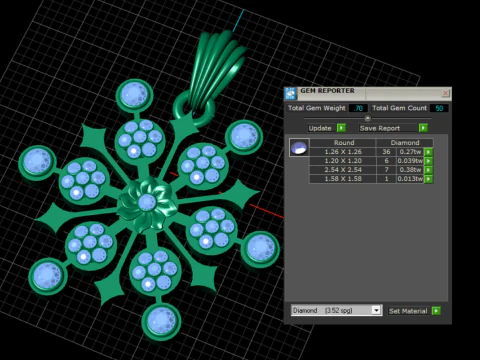Viewport: 480px width, 360px height.
Task: Click the 0.38tw weight cell
Action: coord(410,170)
